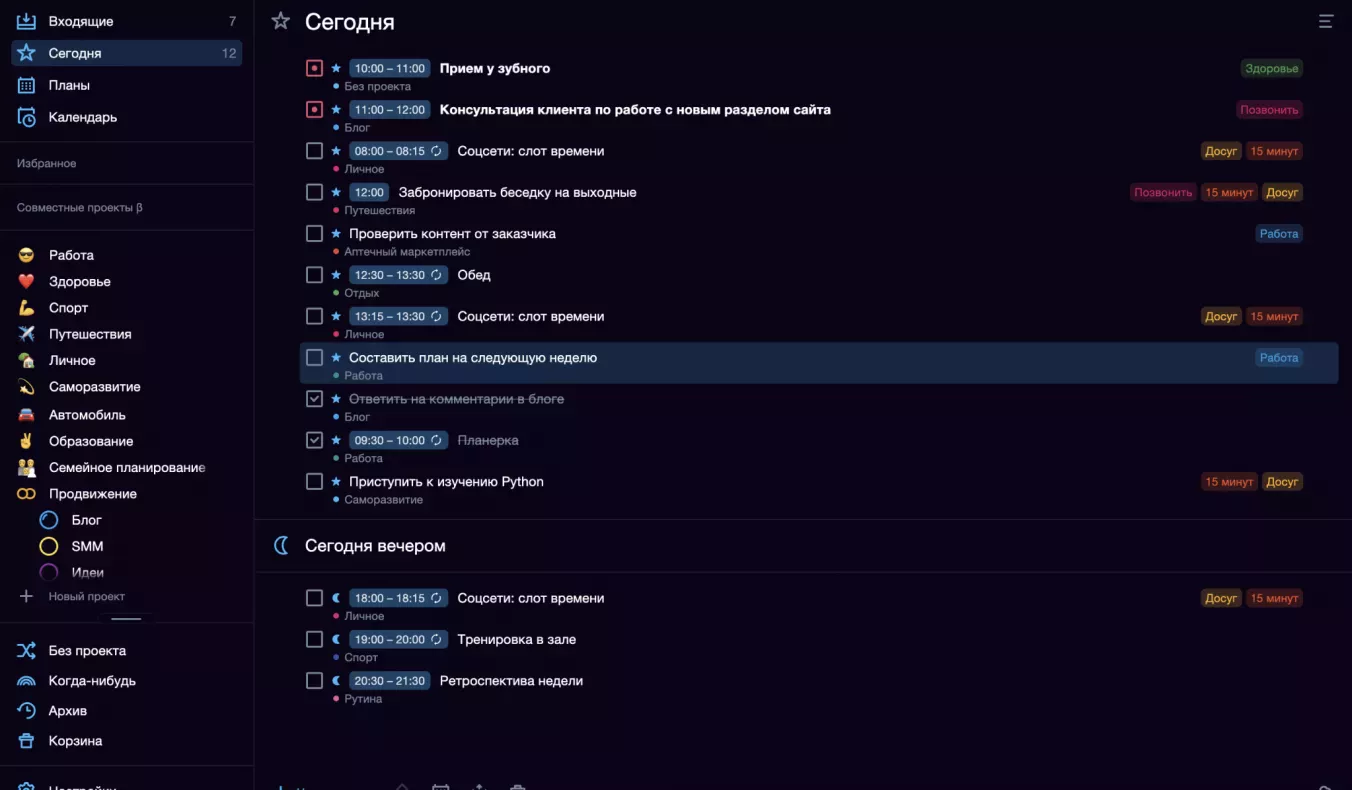1352x790 pixels.
Task: Click Путешествия label under Забронировать беседку
Action: (380, 211)
